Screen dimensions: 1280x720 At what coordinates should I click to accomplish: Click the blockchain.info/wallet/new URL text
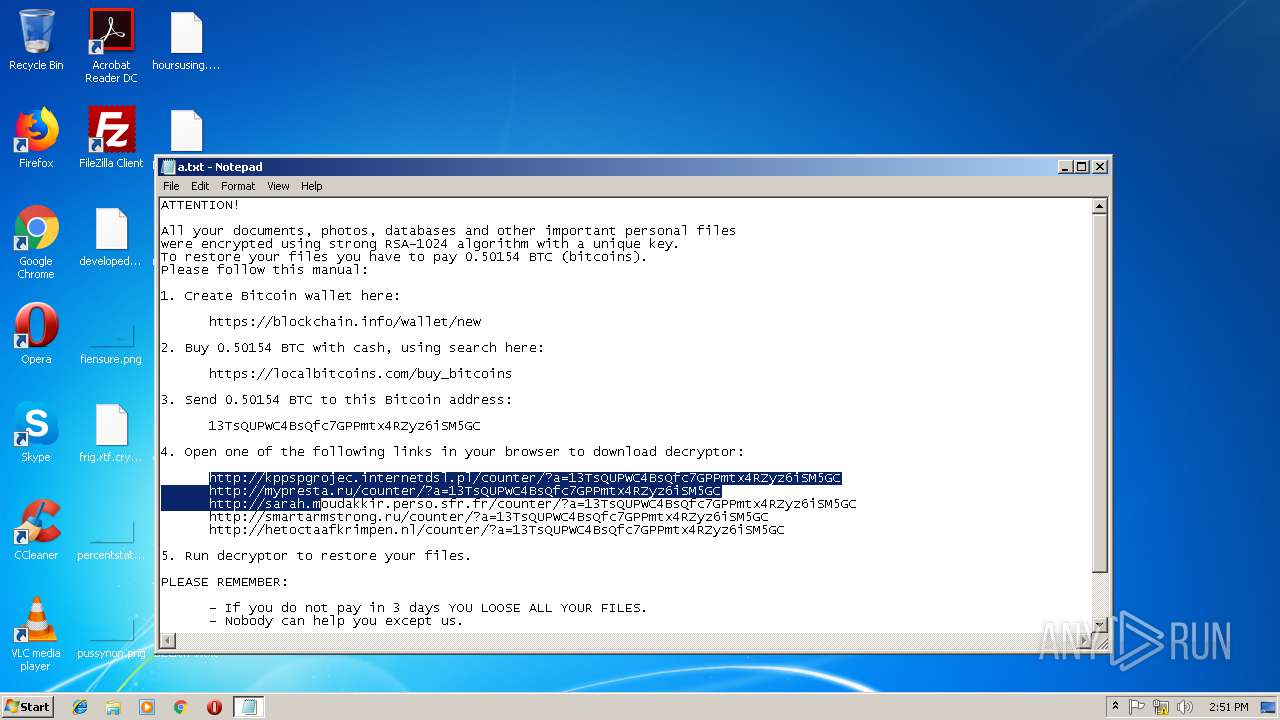(345, 322)
